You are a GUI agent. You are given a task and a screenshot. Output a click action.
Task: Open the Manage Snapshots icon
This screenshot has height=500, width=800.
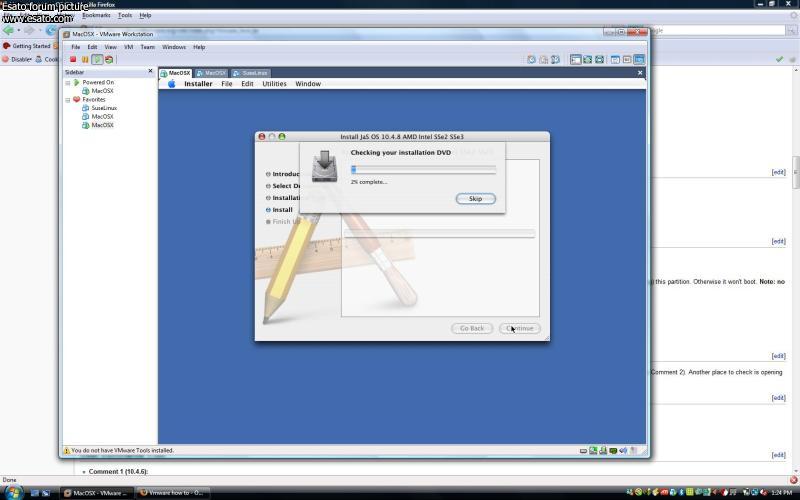pyautogui.click(x=556, y=60)
